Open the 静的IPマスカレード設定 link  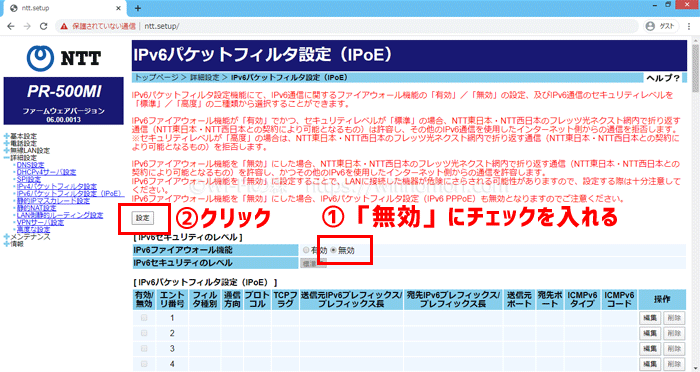53,201
